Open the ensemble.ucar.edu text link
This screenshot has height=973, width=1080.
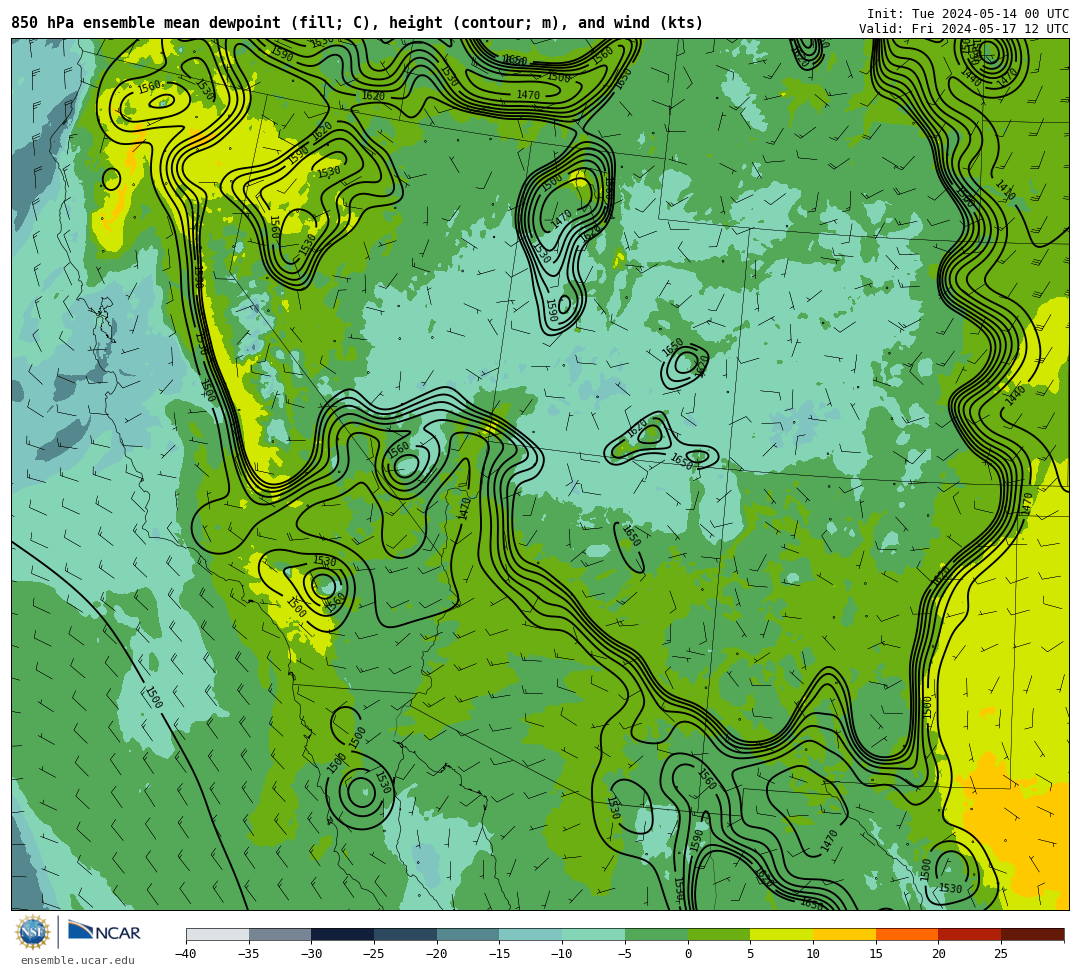(77, 960)
